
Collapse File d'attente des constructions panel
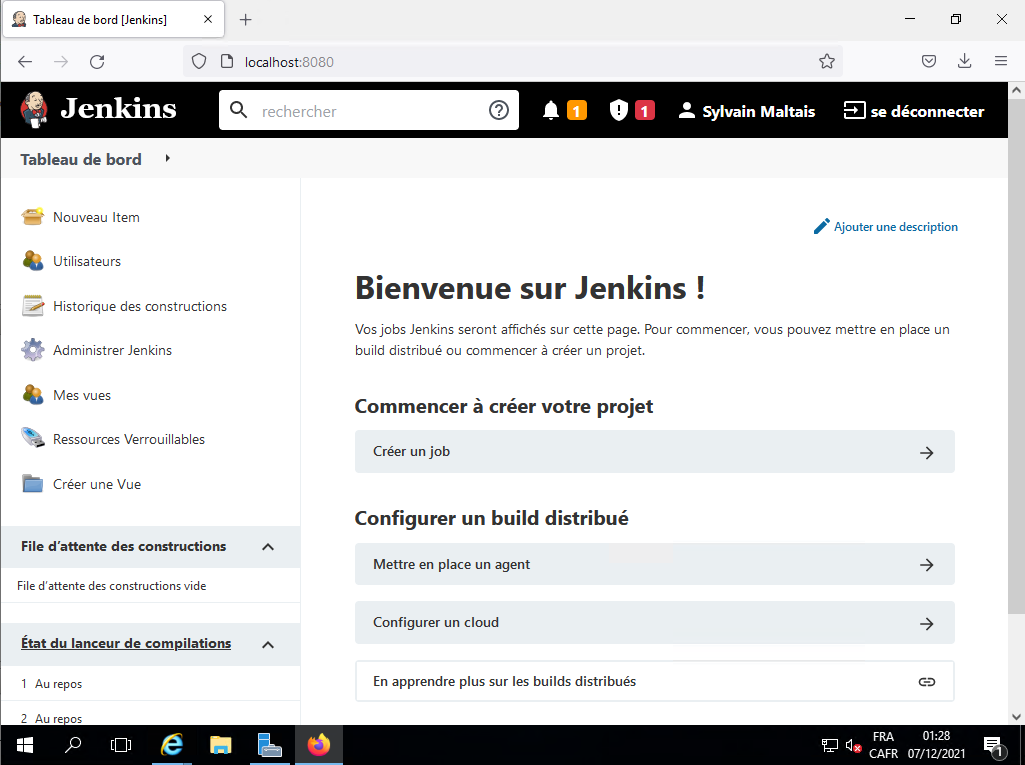coord(268,547)
